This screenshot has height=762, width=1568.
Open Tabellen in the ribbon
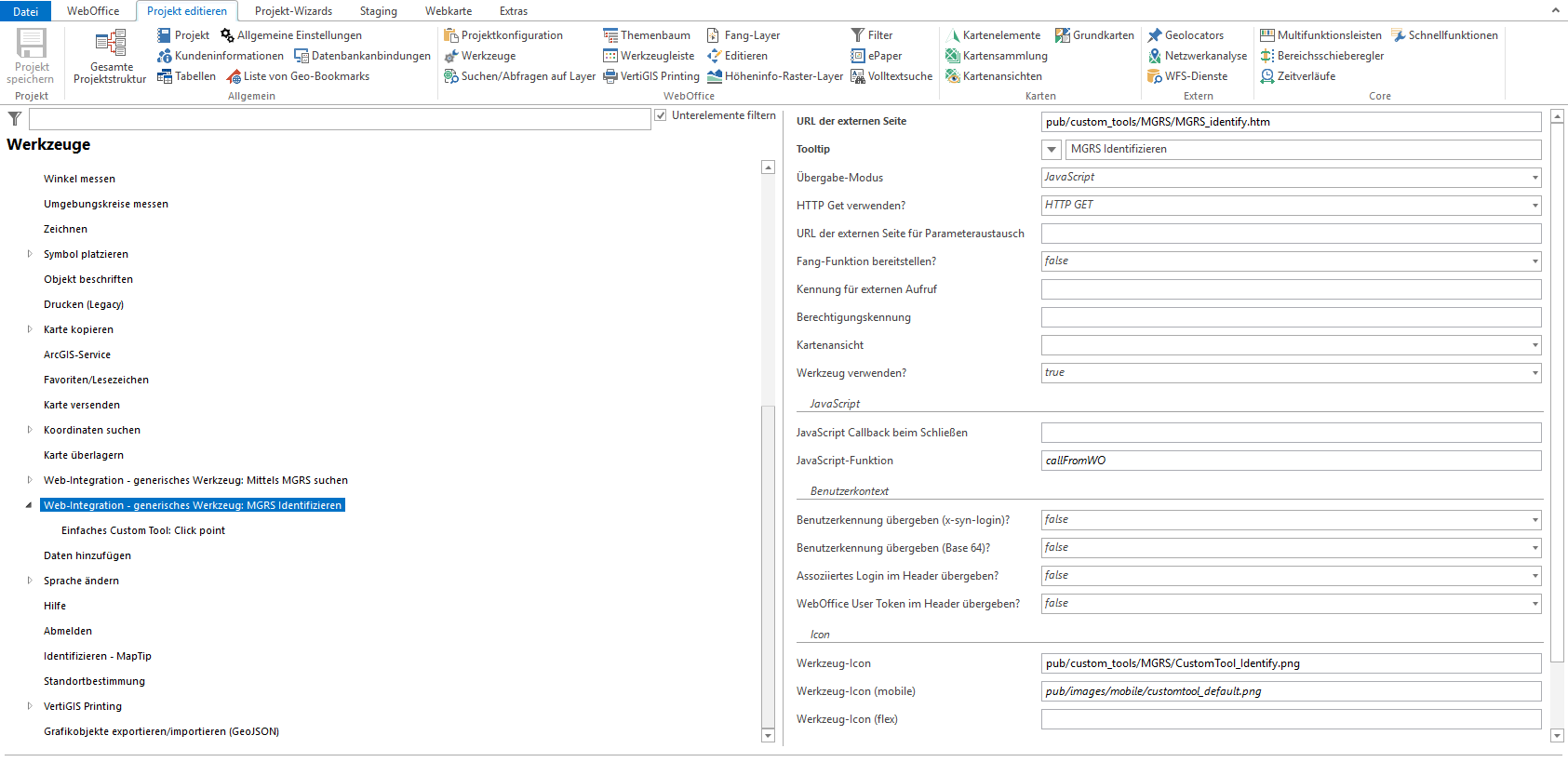coord(186,76)
